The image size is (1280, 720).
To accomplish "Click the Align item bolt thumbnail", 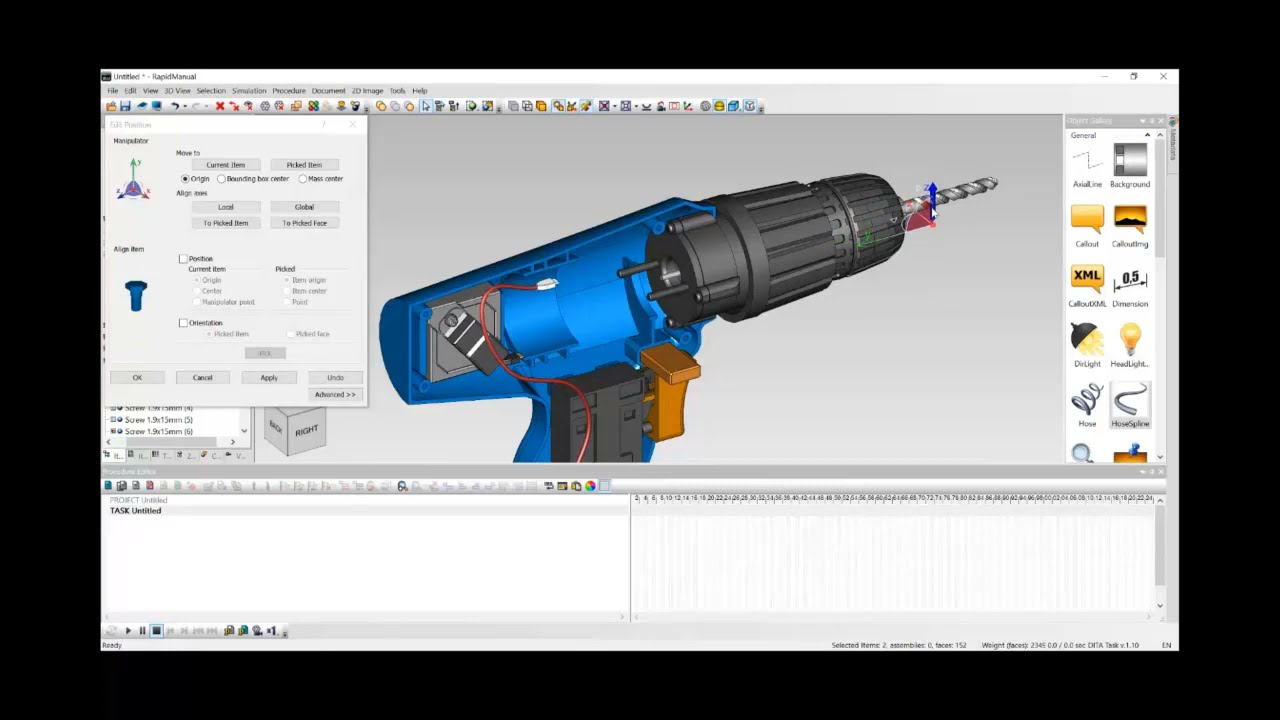I will pos(136,296).
